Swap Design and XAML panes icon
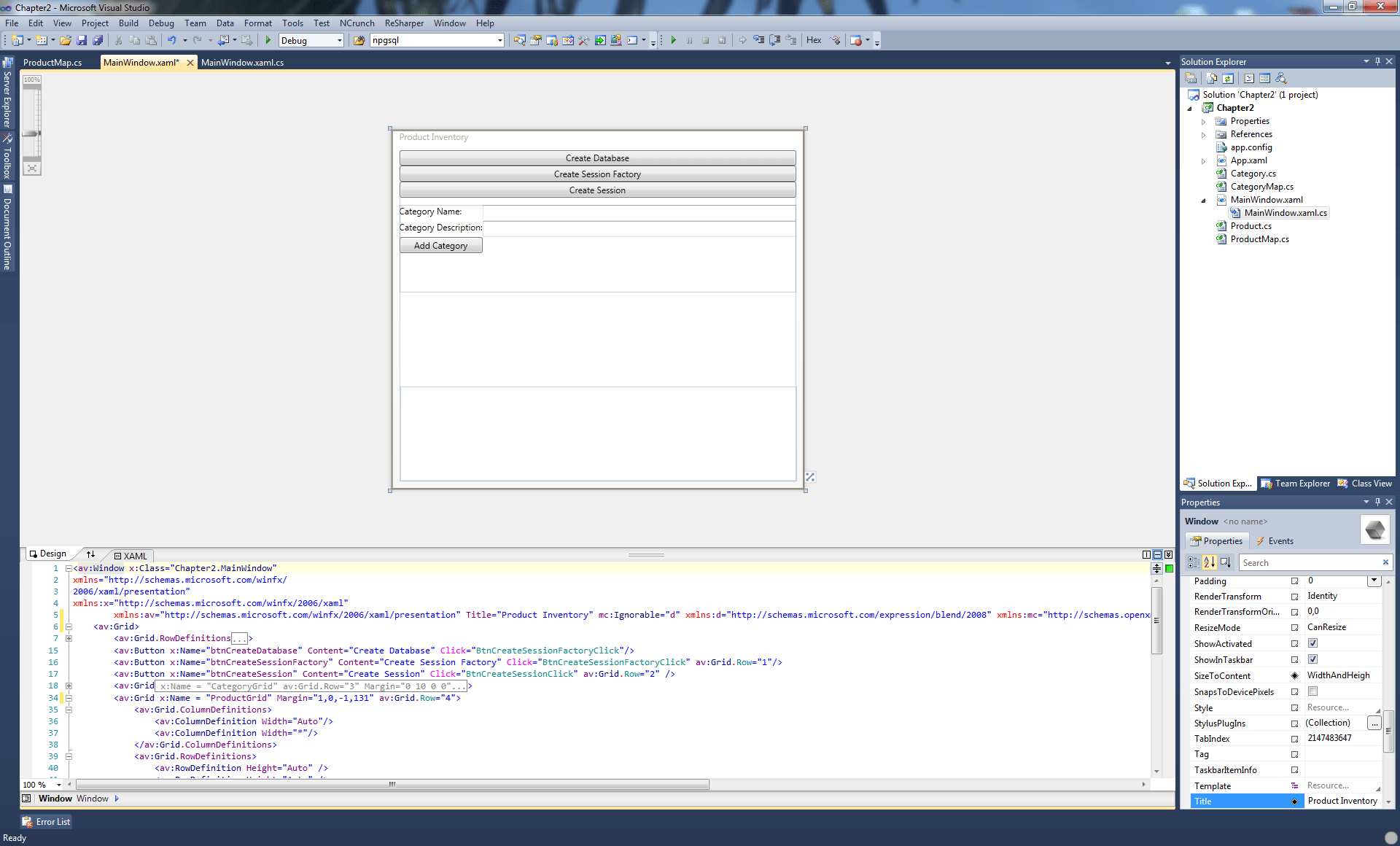Viewport: 1400px width, 846px height. tap(90, 554)
